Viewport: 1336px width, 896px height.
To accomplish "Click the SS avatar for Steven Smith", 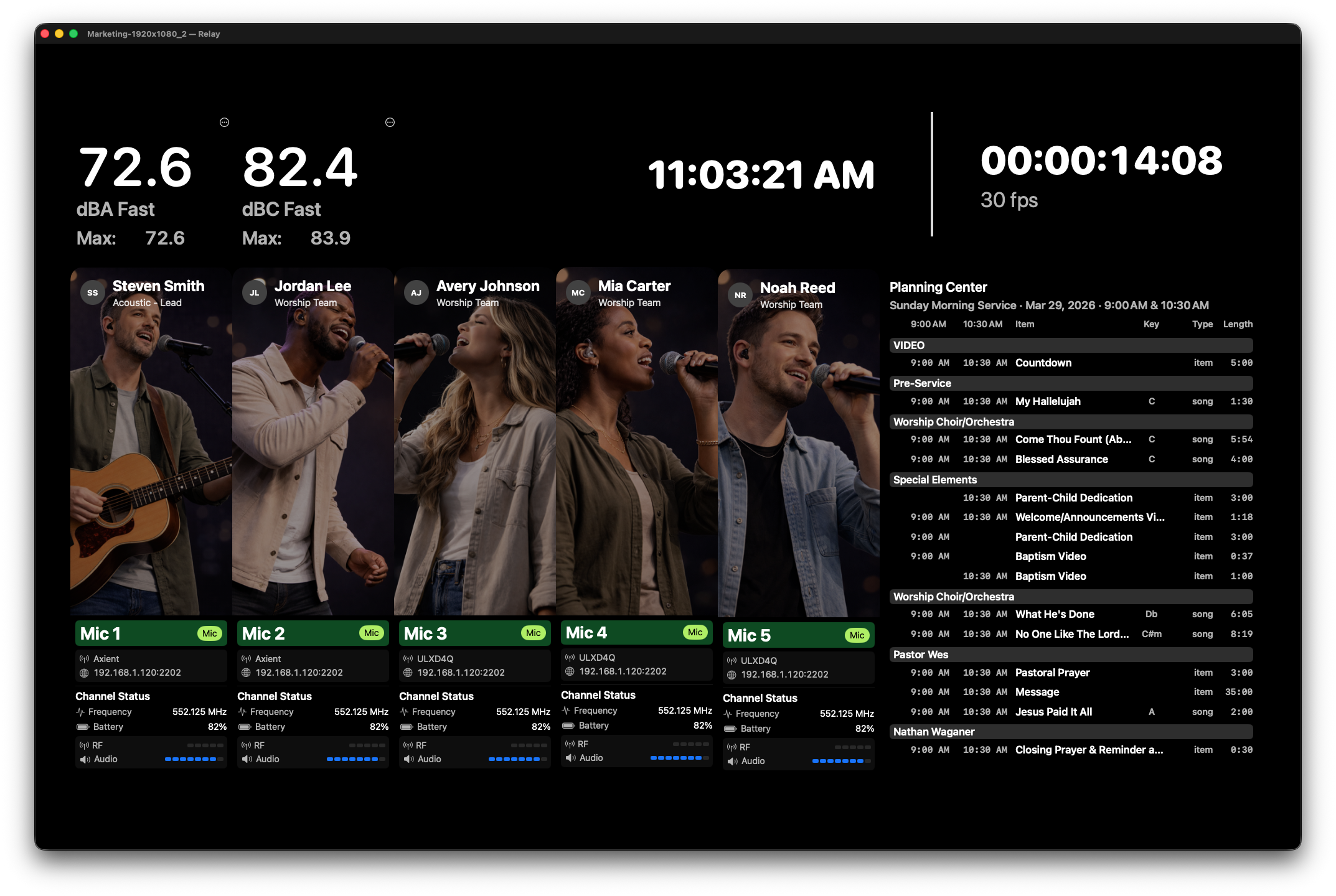I will (93, 292).
